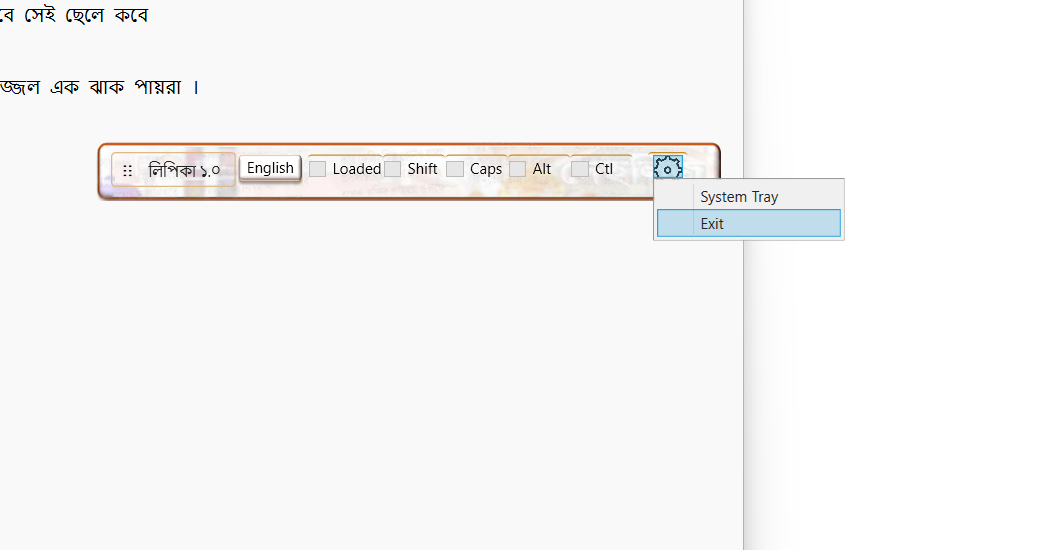Toggle the Ctl checkbox
The image size is (1052, 550).
coord(580,169)
